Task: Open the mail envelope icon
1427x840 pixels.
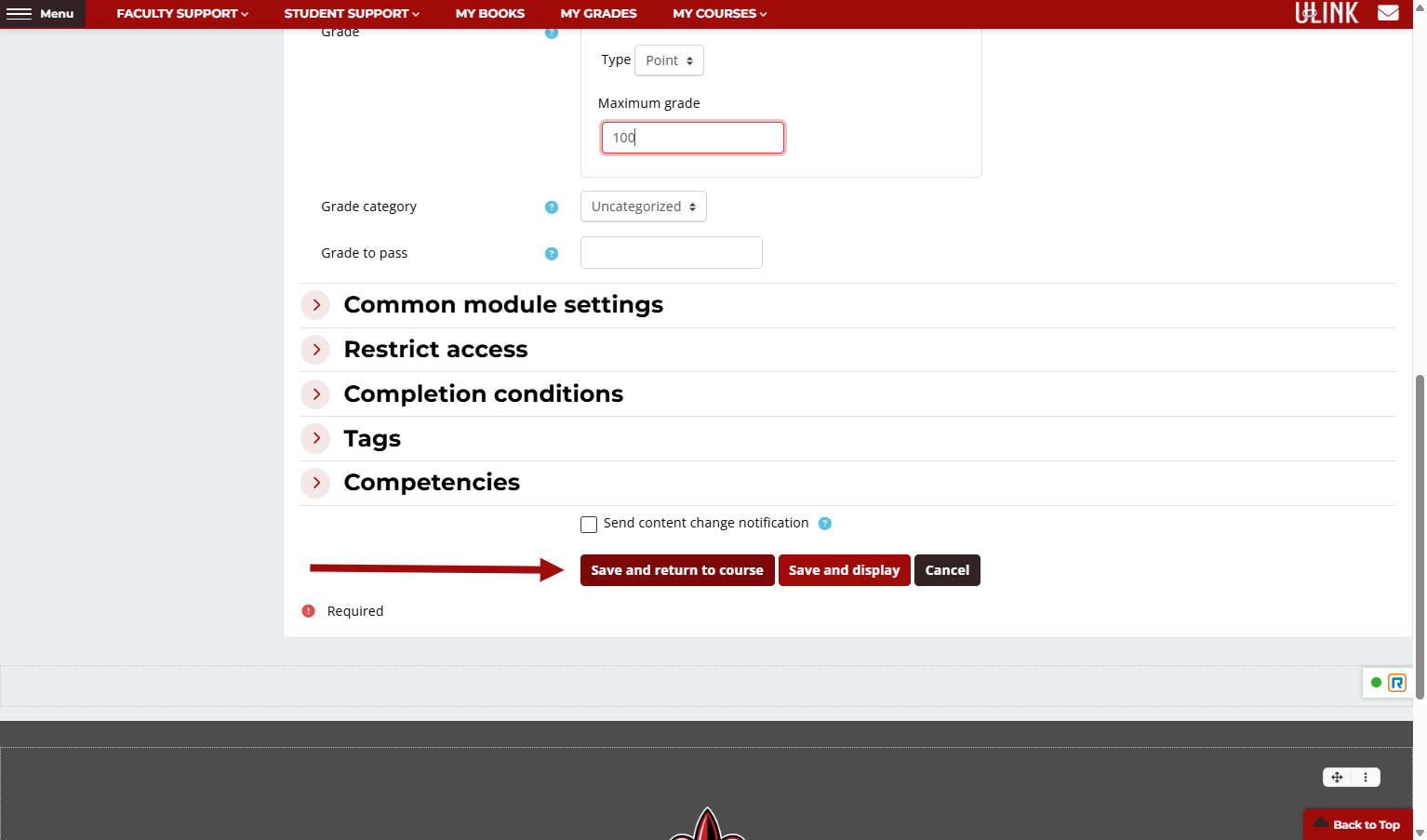Action: [x=1388, y=13]
